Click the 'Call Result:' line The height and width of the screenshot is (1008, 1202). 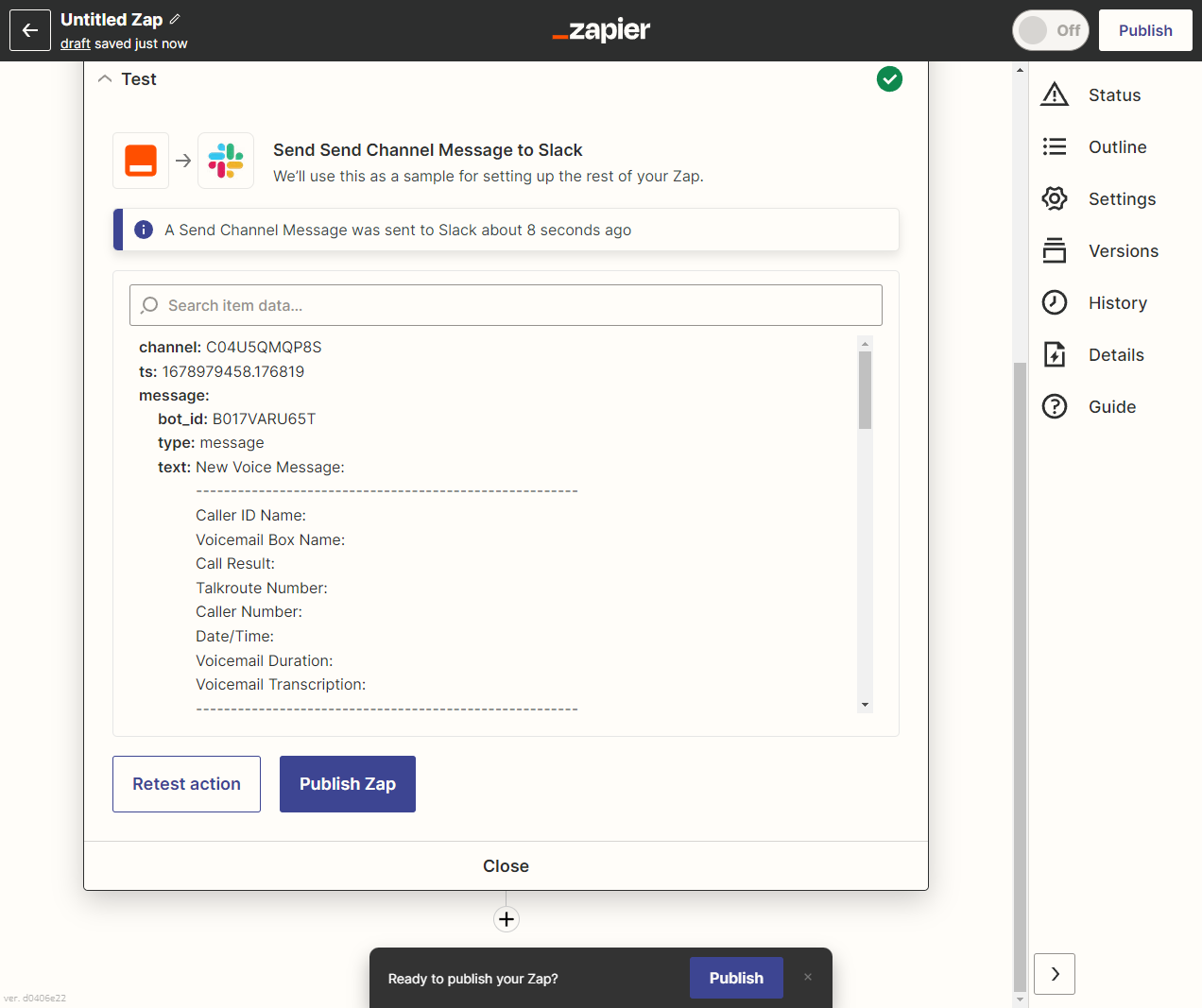[x=235, y=563]
